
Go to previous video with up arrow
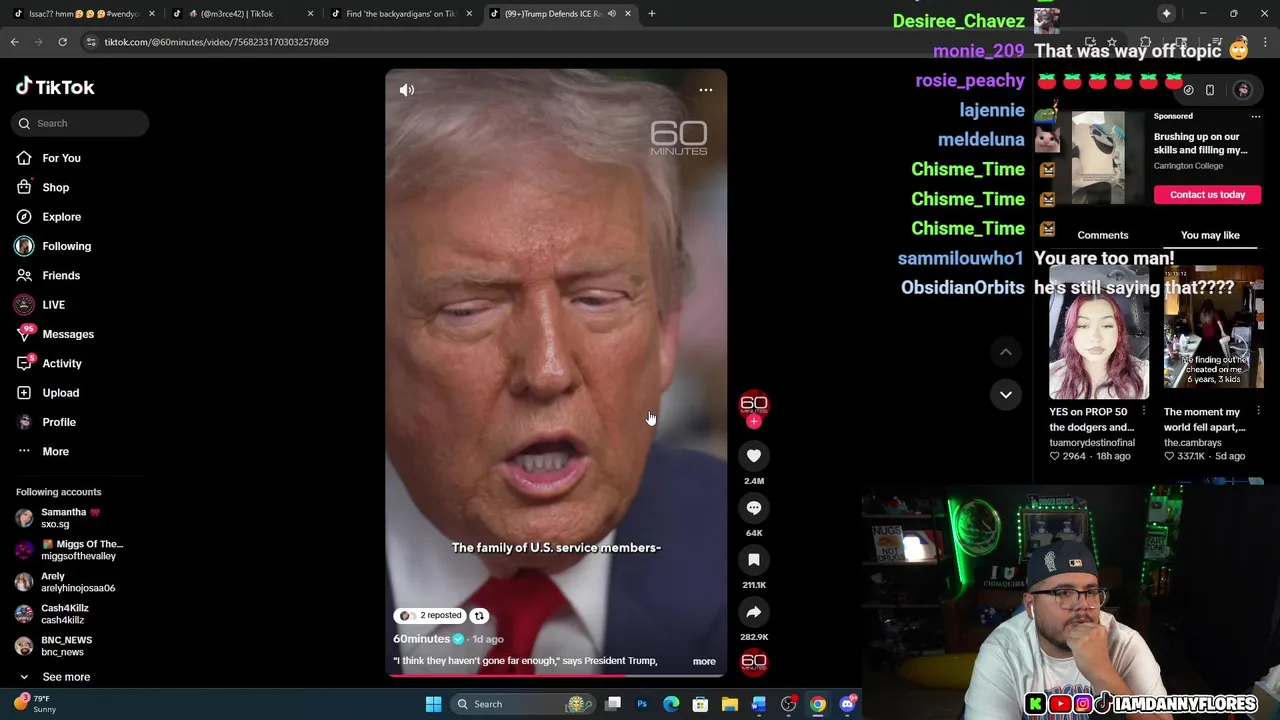point(1006,352)
